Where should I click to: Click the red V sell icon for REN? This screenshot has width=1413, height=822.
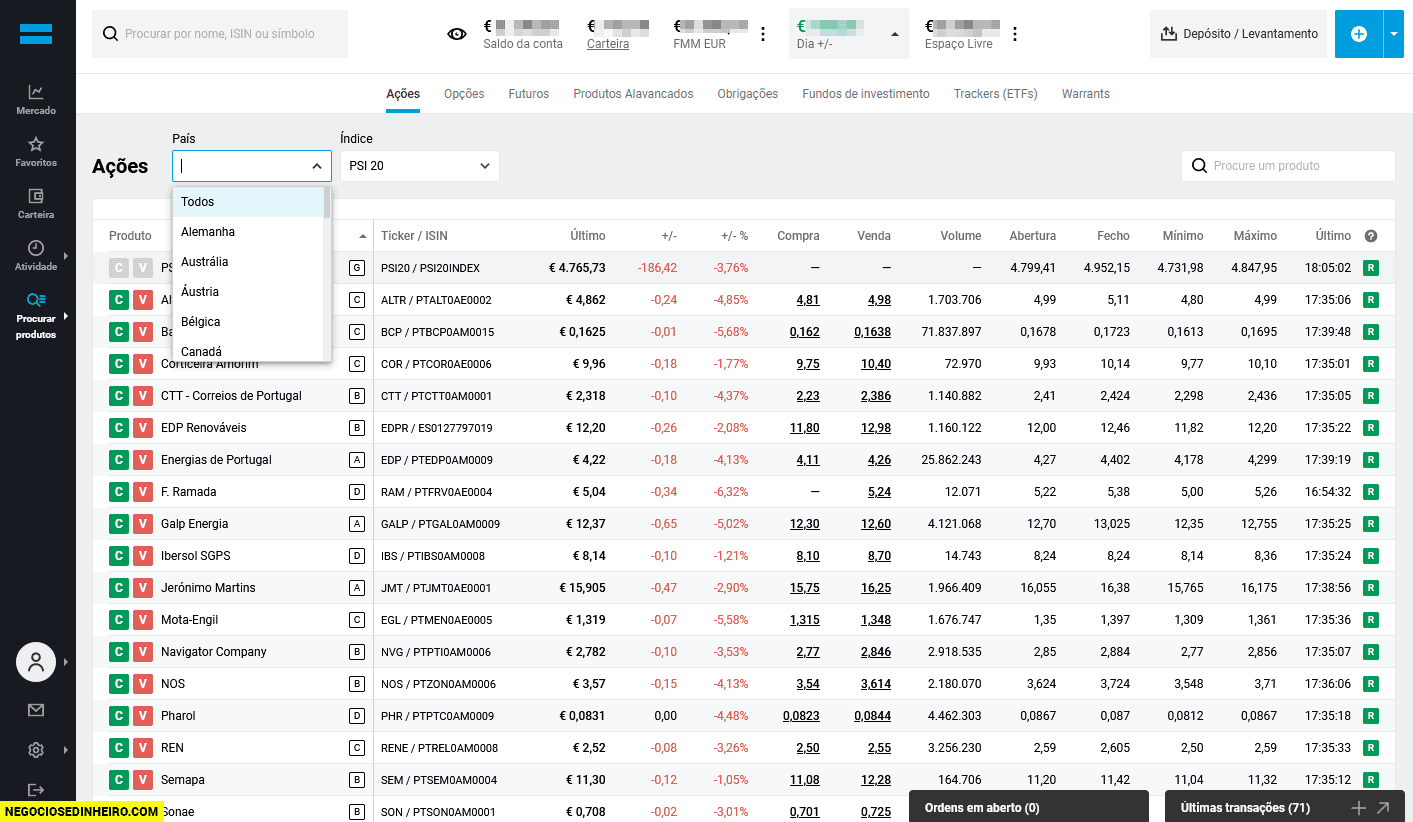click(x=143, y=748)
